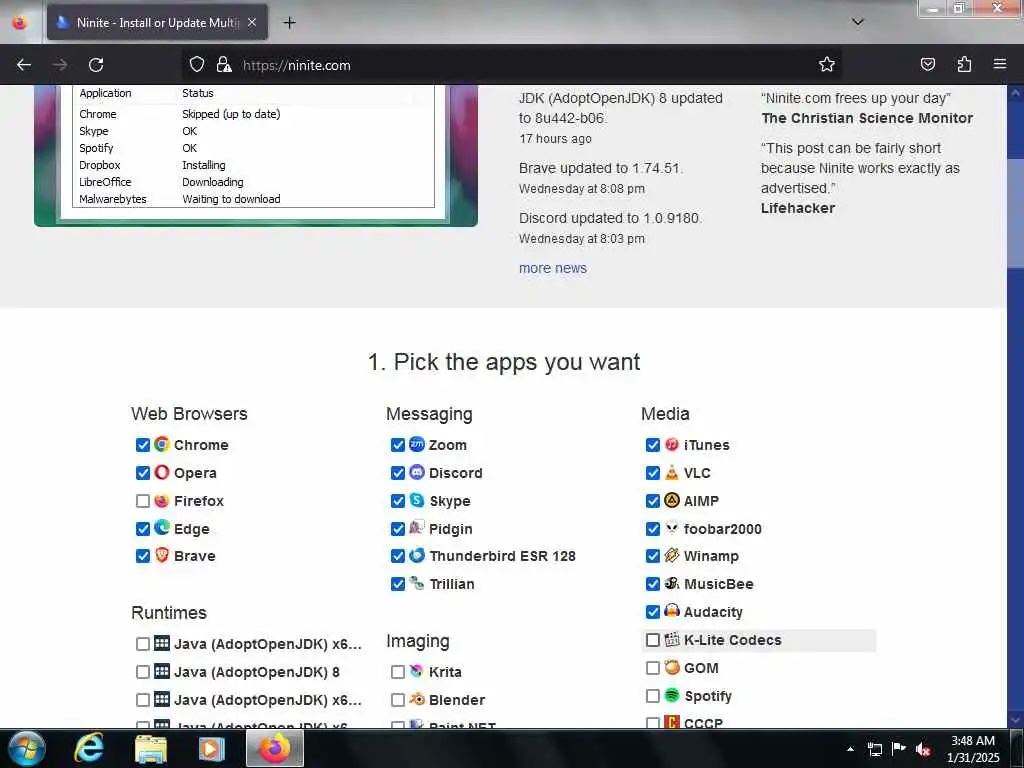Uncheck the Discord checkbox

pos(398,473)
